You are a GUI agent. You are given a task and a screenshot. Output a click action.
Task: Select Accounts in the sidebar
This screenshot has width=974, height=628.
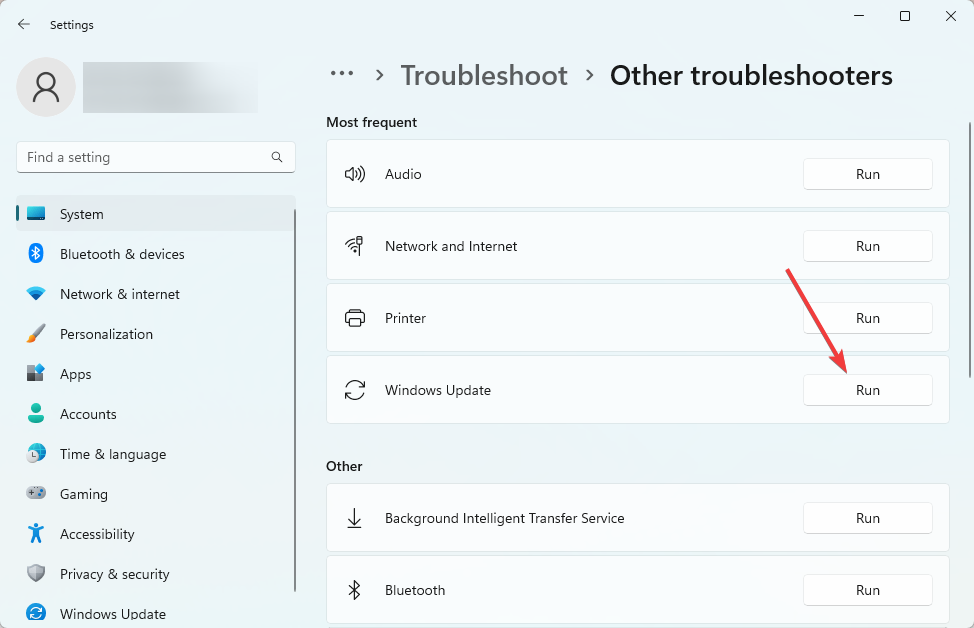click(x=155, y=414)
